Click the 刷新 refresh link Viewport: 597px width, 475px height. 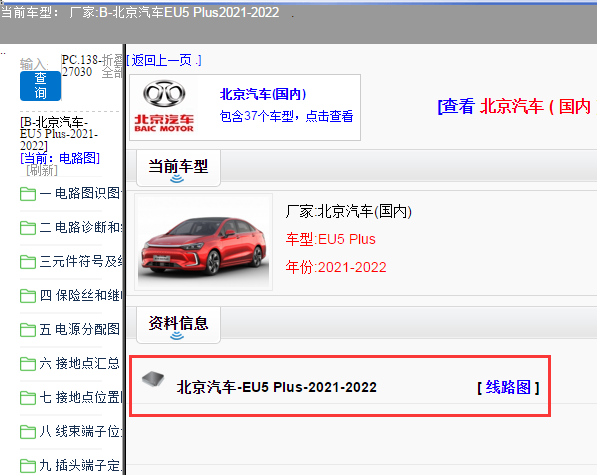pos(42,170)
